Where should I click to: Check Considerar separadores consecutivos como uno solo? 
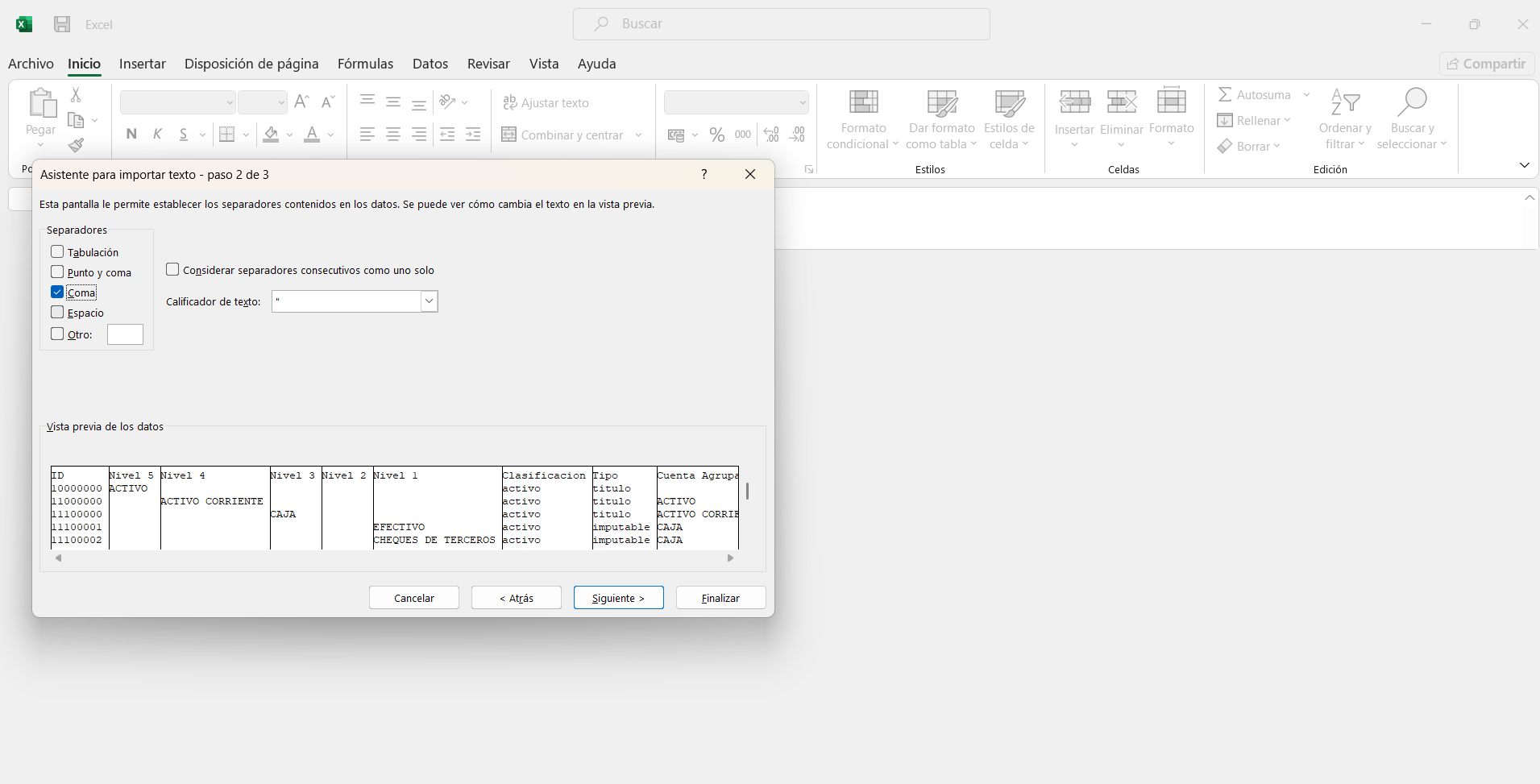click(x=172, y=270)
